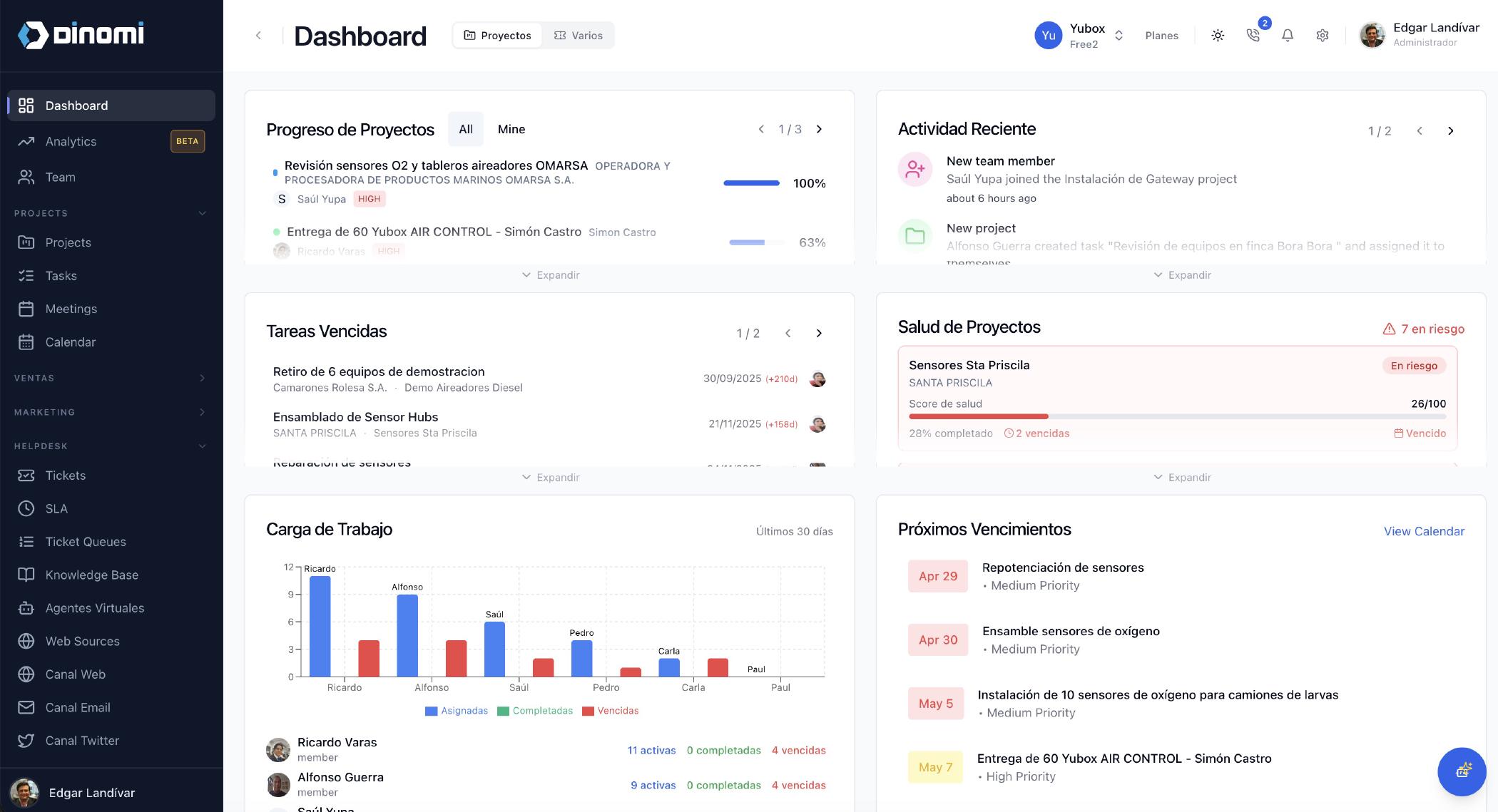The image size is (1498, 812).
Task: Click the Dinomi logo
Action: coord(81,34)
